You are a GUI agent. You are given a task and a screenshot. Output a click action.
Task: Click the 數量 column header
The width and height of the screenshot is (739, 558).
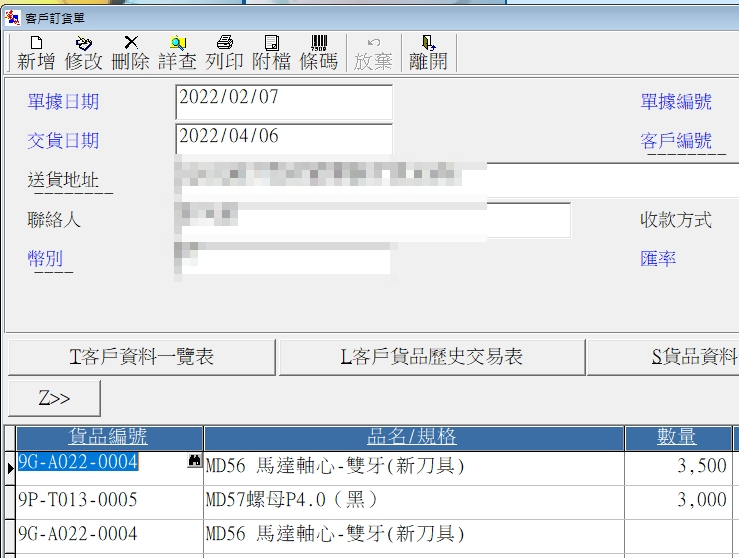[677, 437]
